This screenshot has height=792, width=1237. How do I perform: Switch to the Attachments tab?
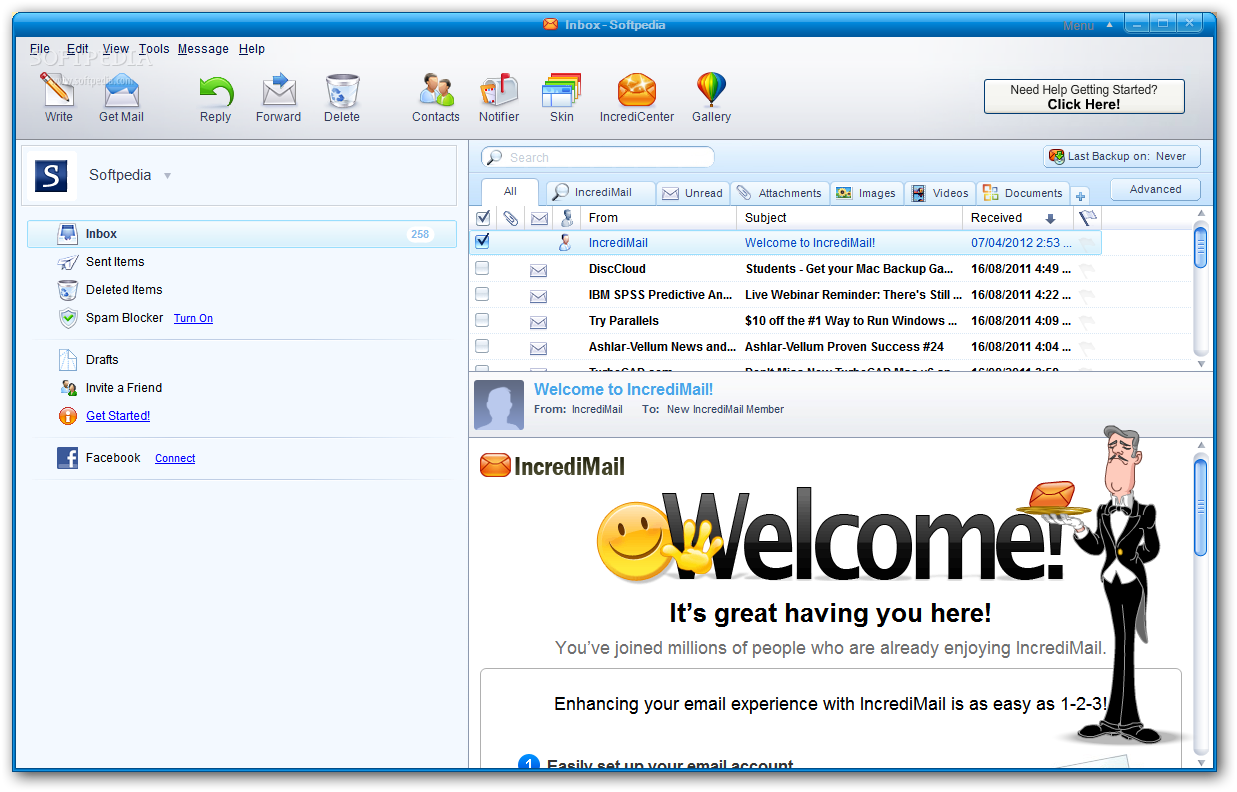779,193
